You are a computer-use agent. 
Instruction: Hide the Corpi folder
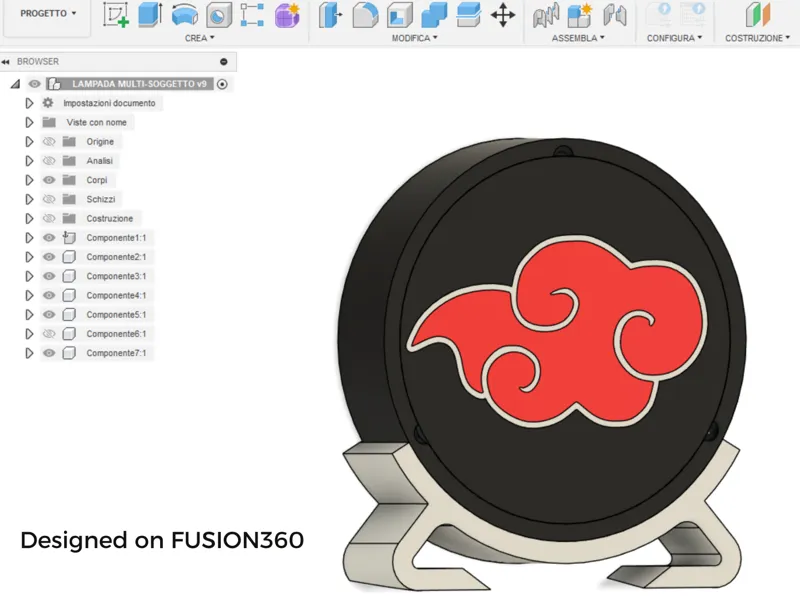point(48,180)
